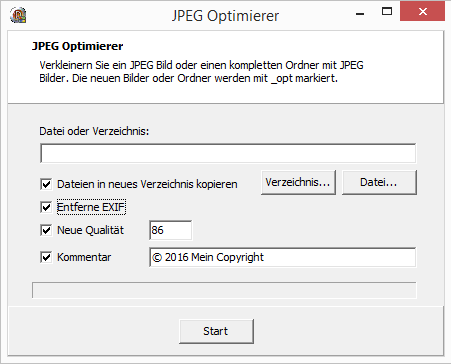Untick the Kommentar checkbox
The width and height of the screenshot is (451, 364).
click(x=46, y=257)
